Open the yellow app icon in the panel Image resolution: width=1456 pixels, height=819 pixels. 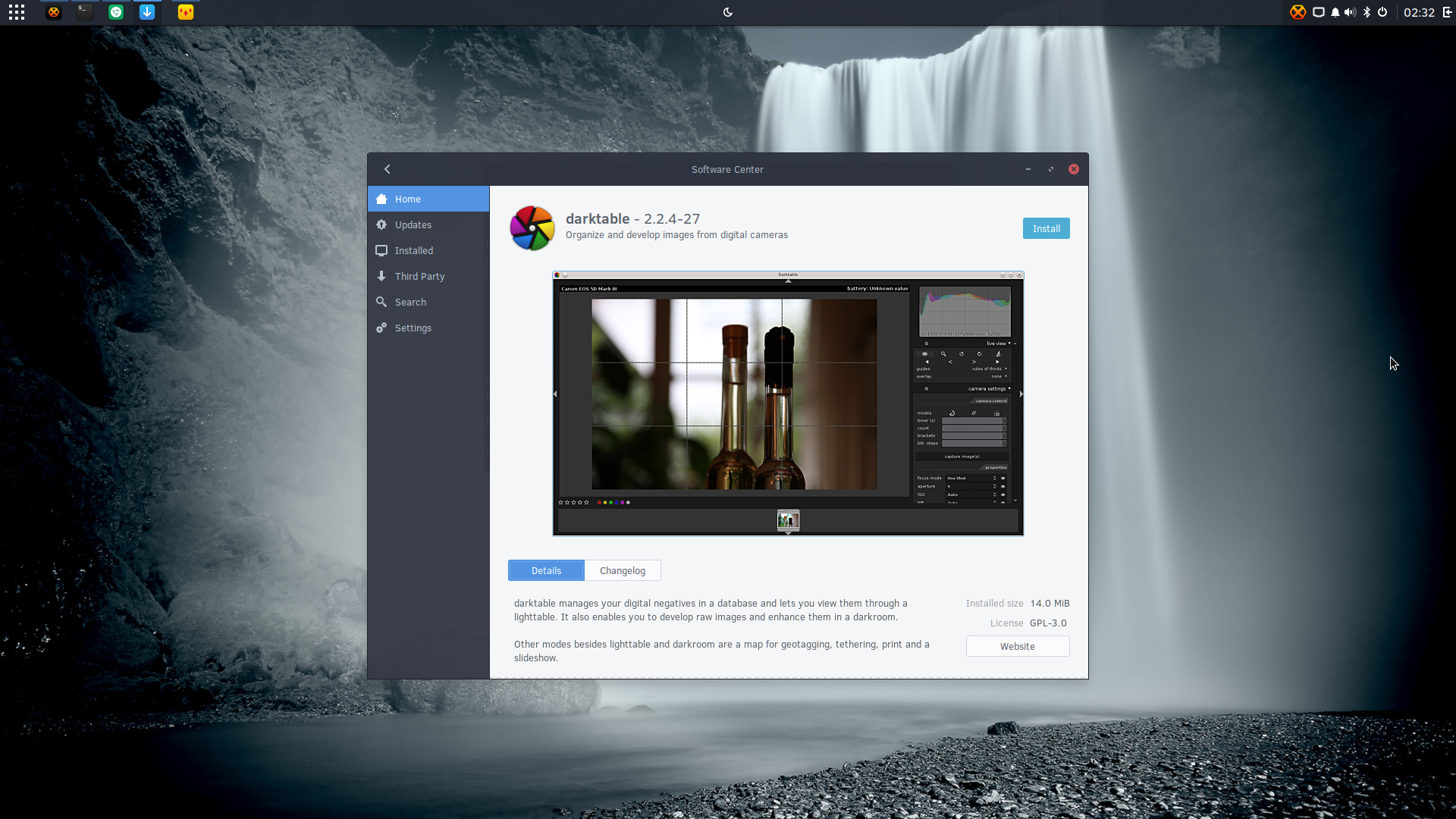tap(186, 12)
